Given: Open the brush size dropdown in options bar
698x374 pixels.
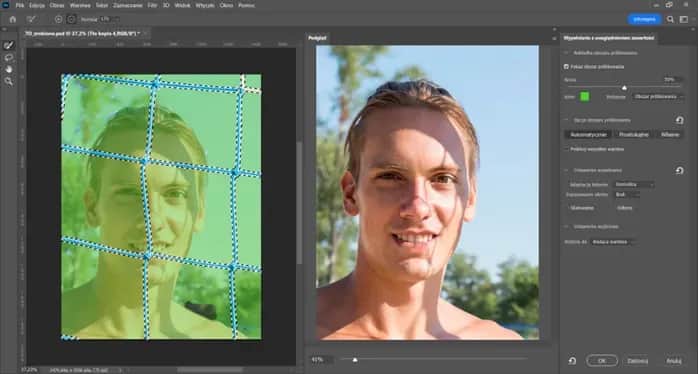Looking at the screenshot, I should 117,19.
